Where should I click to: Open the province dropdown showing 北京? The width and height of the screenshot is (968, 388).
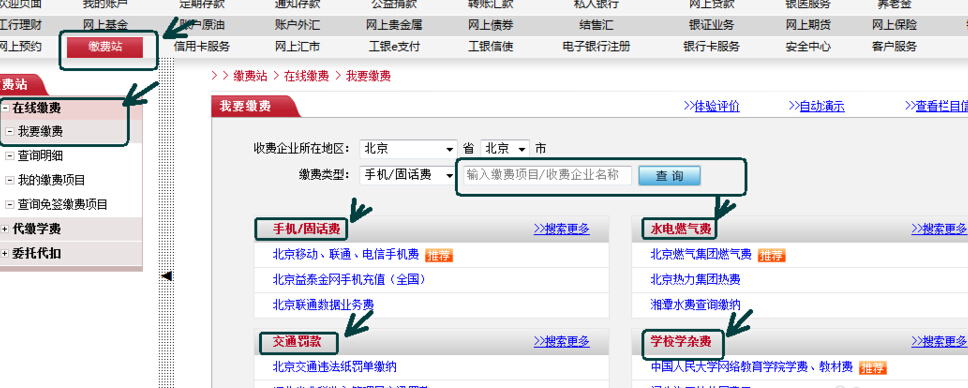(408, 149)
